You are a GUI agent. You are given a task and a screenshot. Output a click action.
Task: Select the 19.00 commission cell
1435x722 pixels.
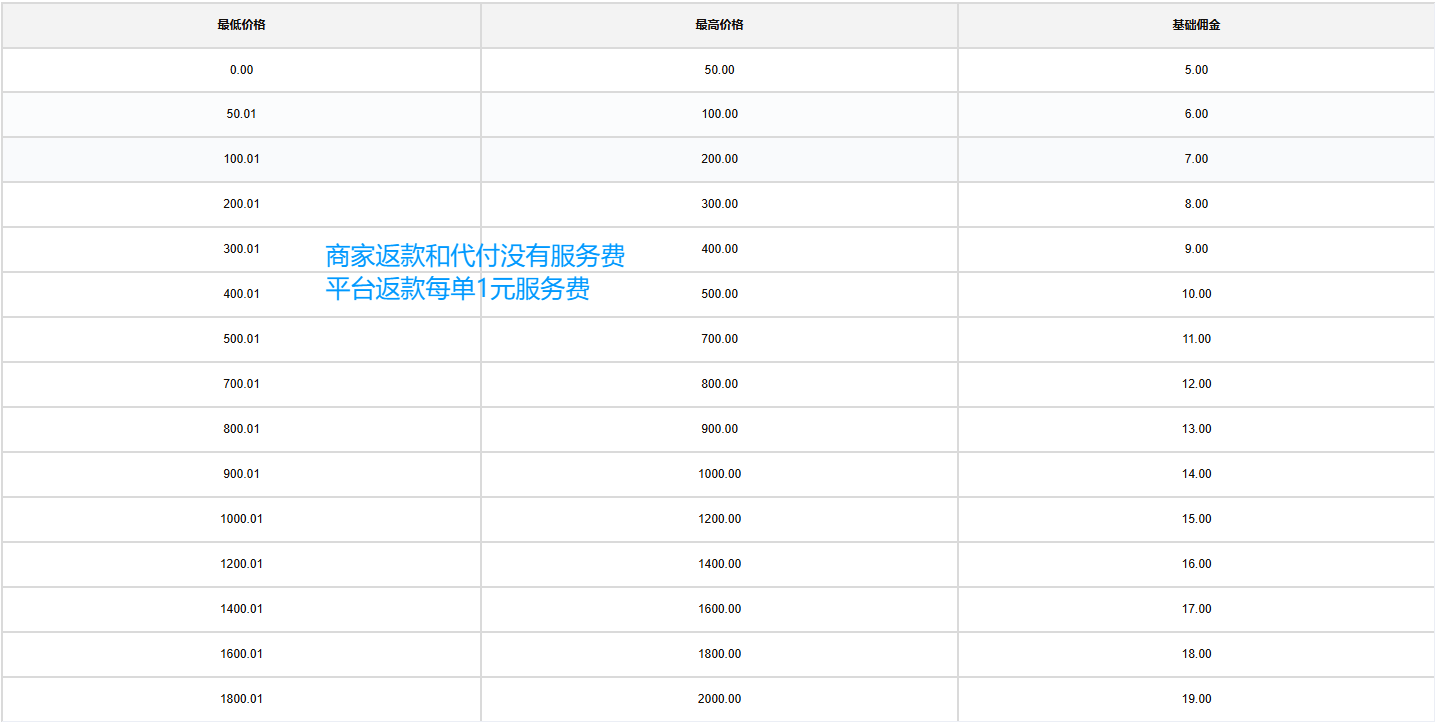click(1196, 699)
